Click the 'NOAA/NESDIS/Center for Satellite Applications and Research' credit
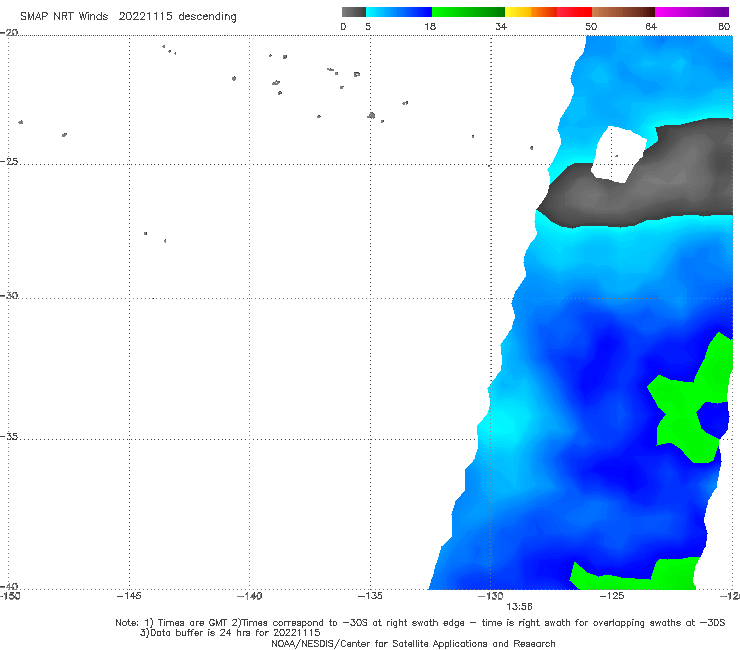This screenshot has width=740, height=650. click(413, 643)
